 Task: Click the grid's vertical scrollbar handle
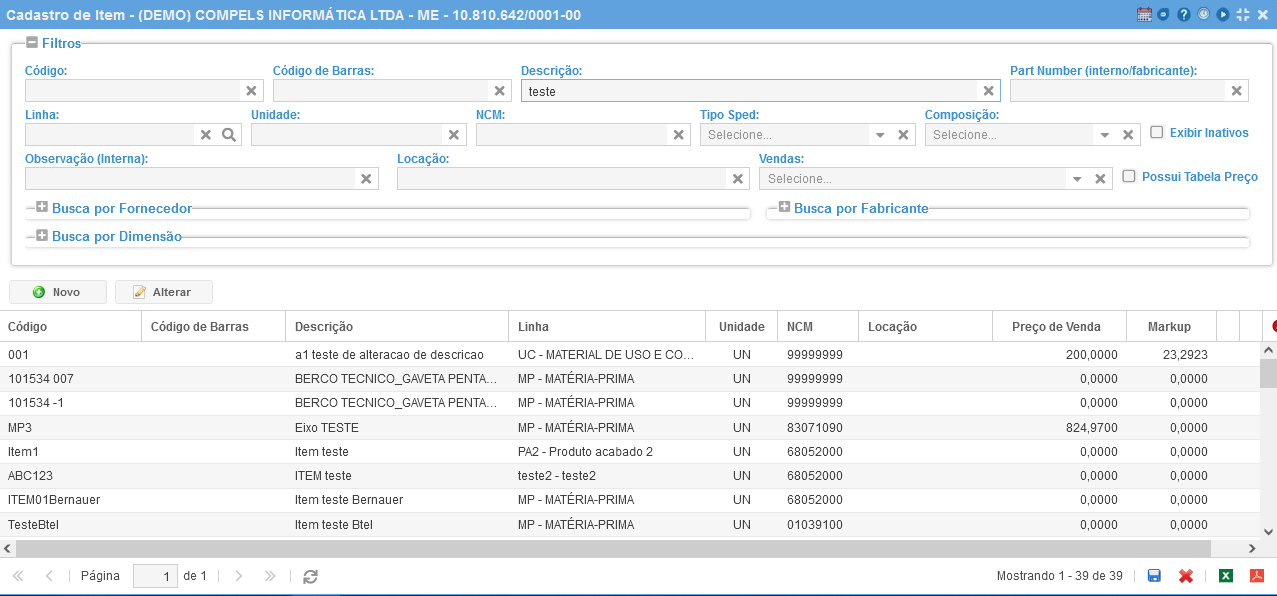1268,373
